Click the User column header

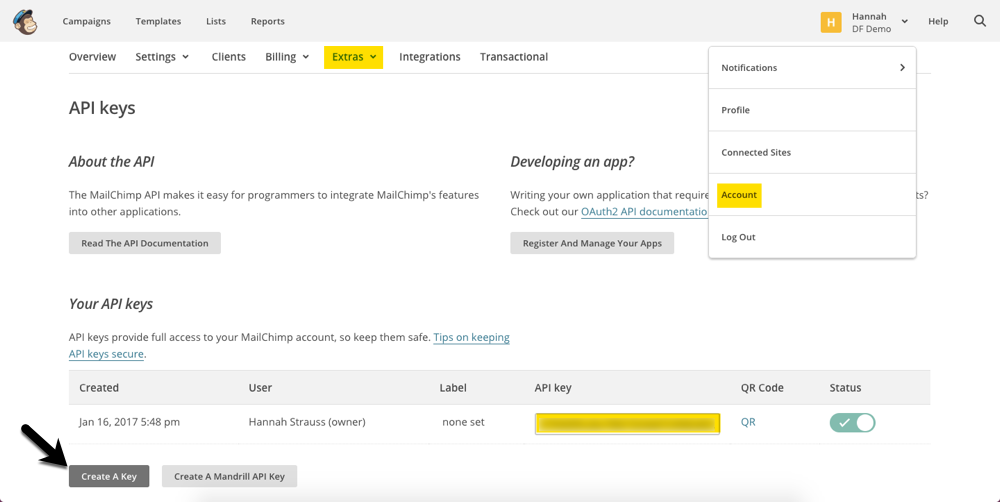click(x=260, y=388)
